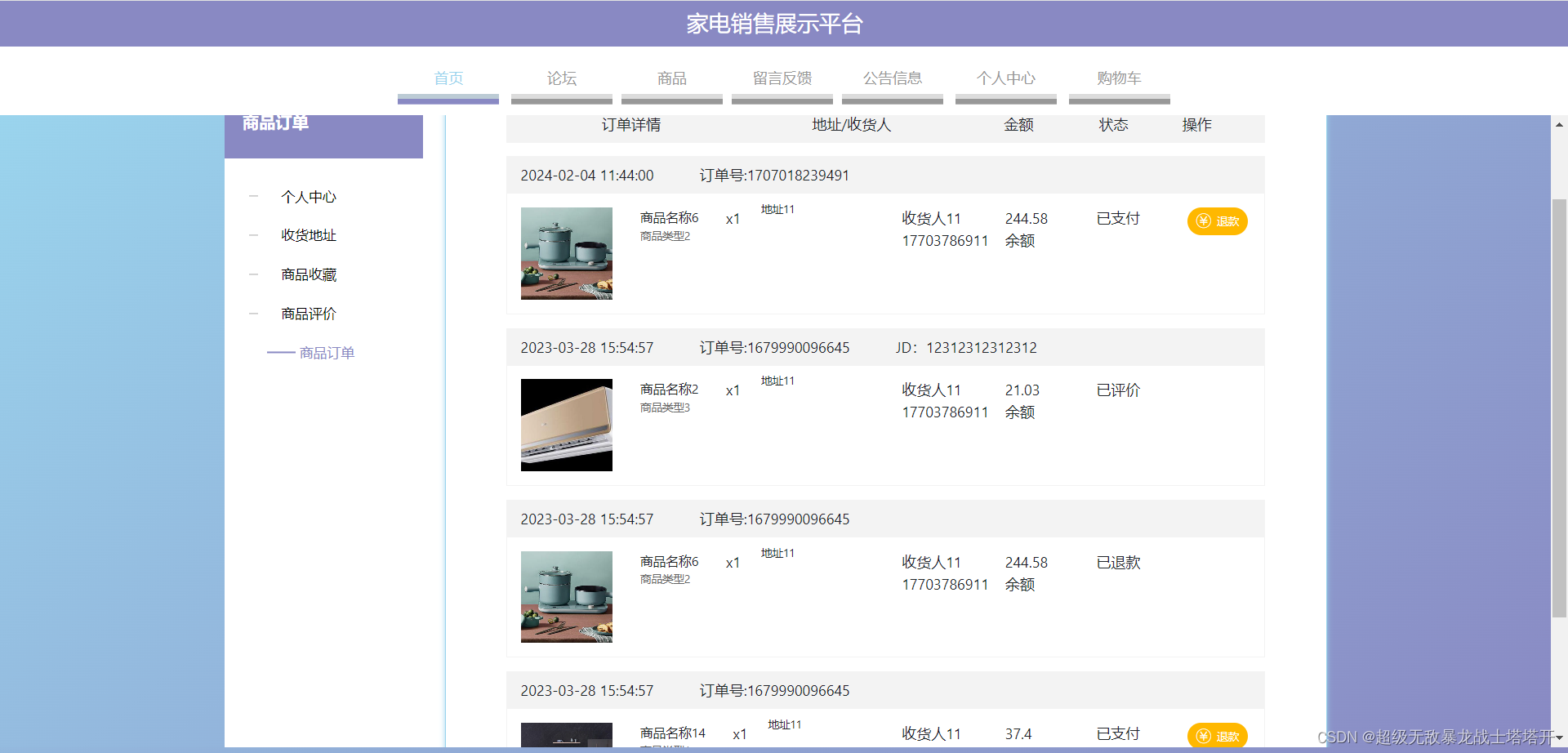Click the 地址/收货人 column header
Screen dimensions: 1568x753
pyautogui.click(x=852, y=125)
